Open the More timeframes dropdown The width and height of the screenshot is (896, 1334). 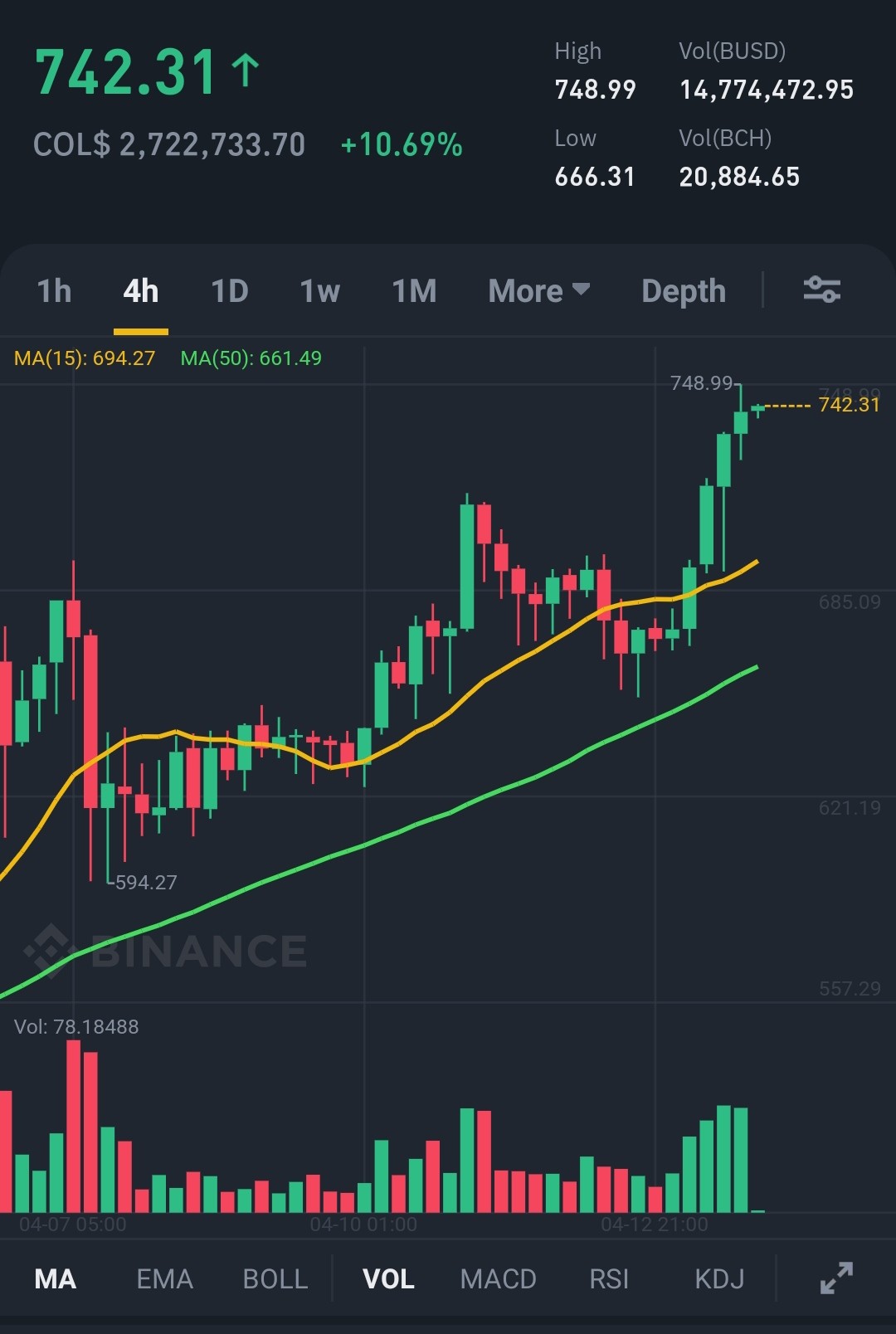pos(539,291)
